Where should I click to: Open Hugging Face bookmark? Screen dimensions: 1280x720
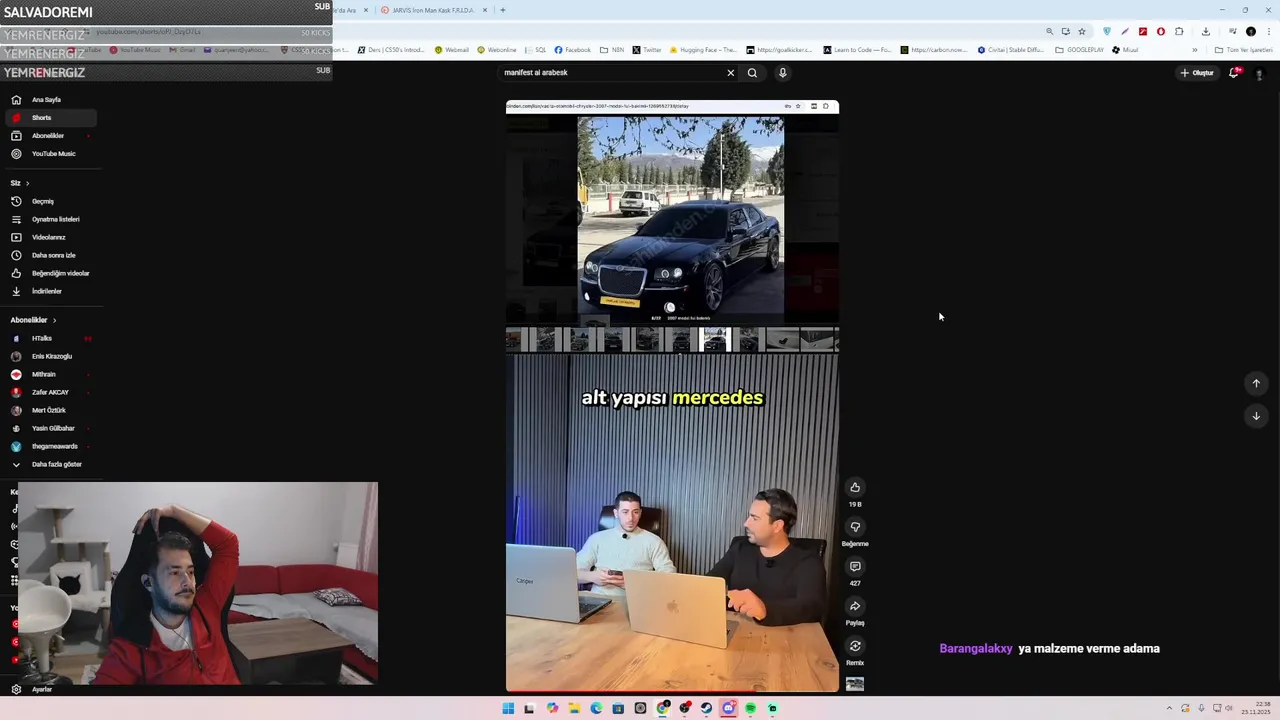point(704,49)
